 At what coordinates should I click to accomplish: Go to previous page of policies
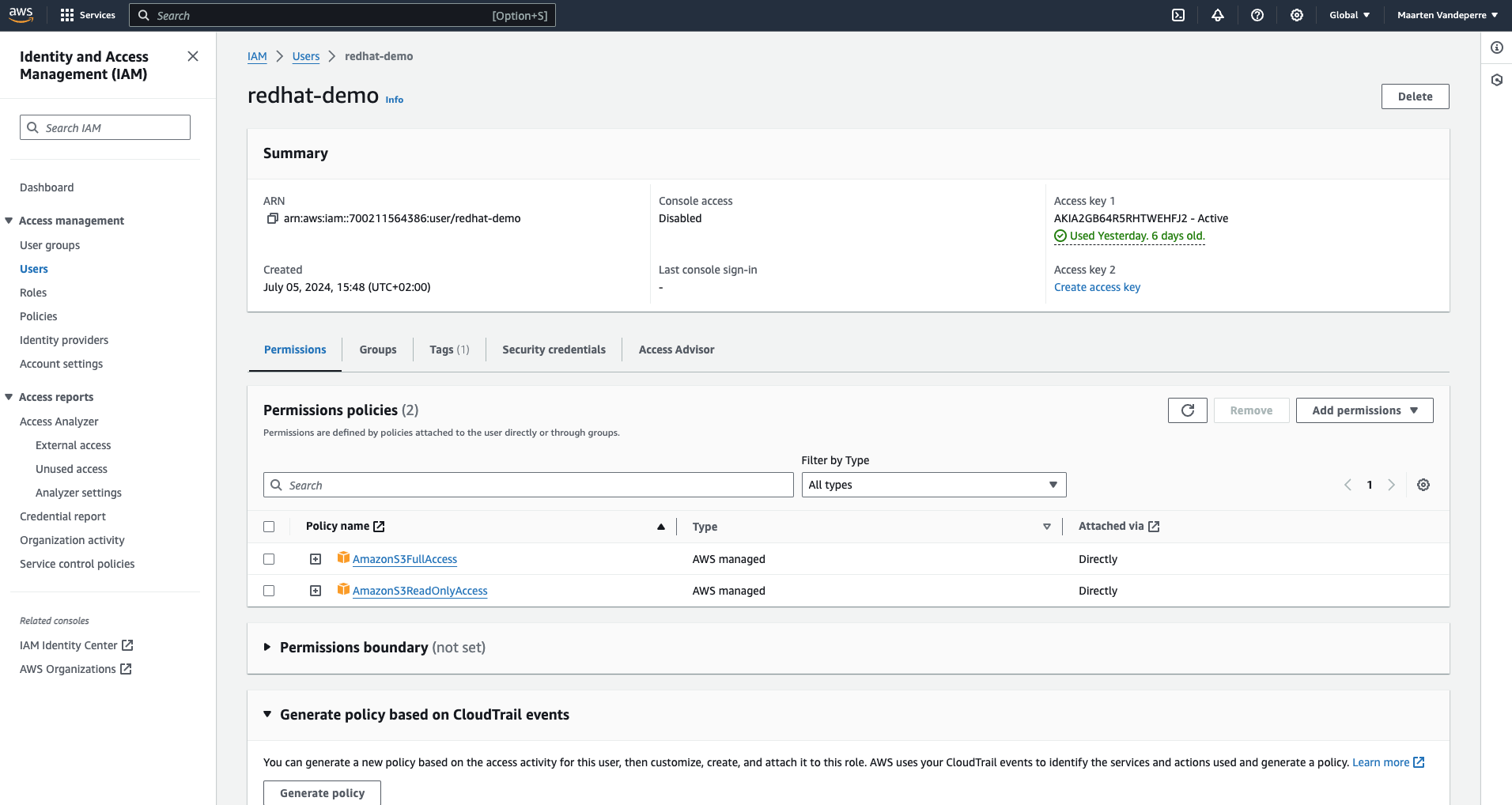pos(1348,485)
